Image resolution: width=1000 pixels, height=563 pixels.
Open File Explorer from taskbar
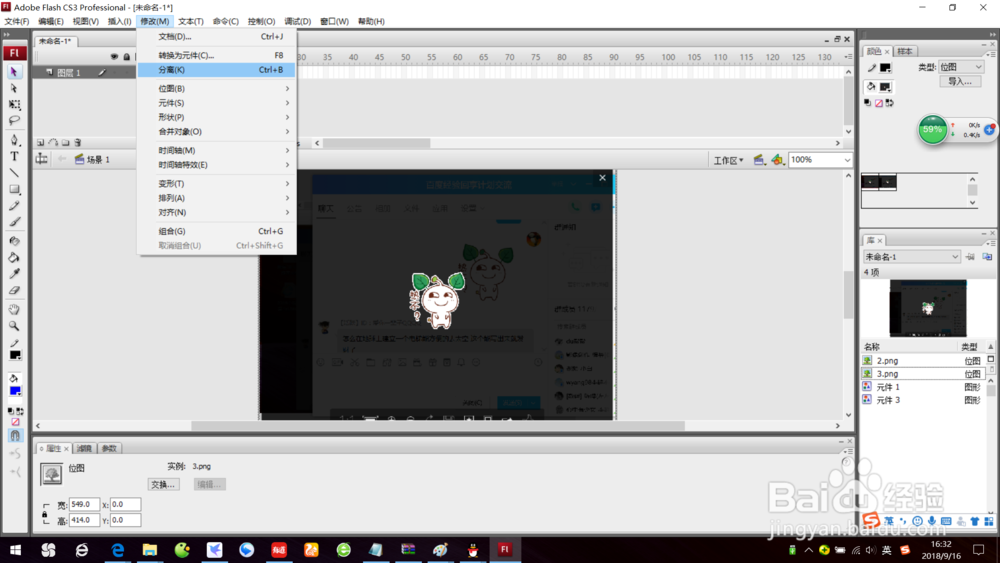tap(149, 550)
